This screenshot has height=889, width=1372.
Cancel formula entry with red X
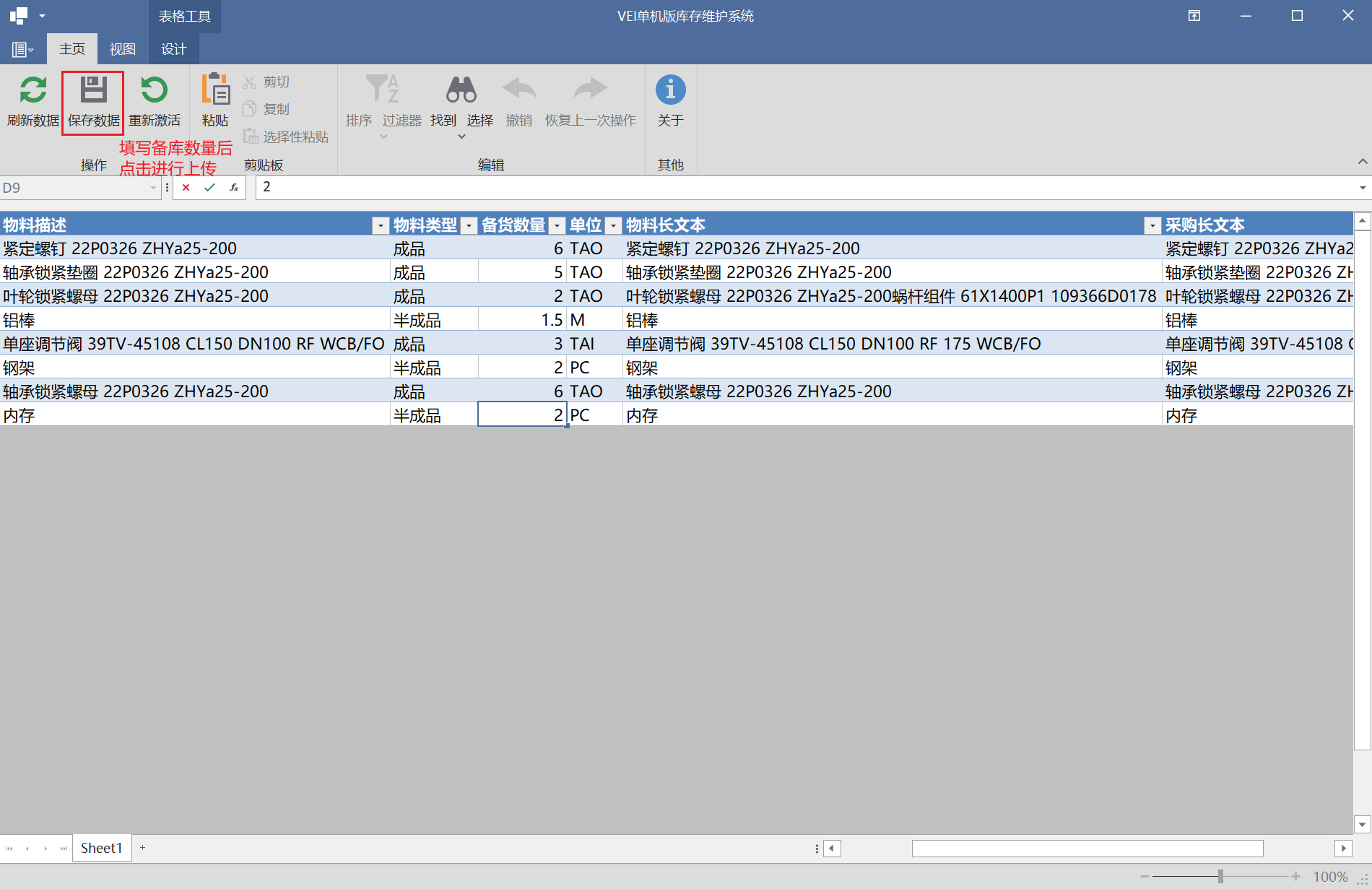pos(186,188)
